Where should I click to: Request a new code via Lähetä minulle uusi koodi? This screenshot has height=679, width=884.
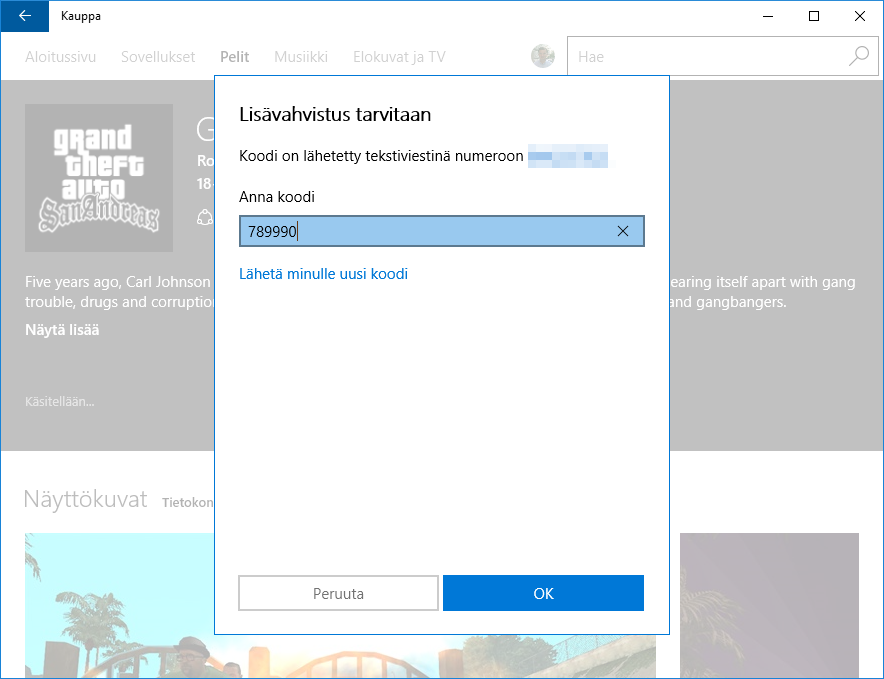pos(323,274)
